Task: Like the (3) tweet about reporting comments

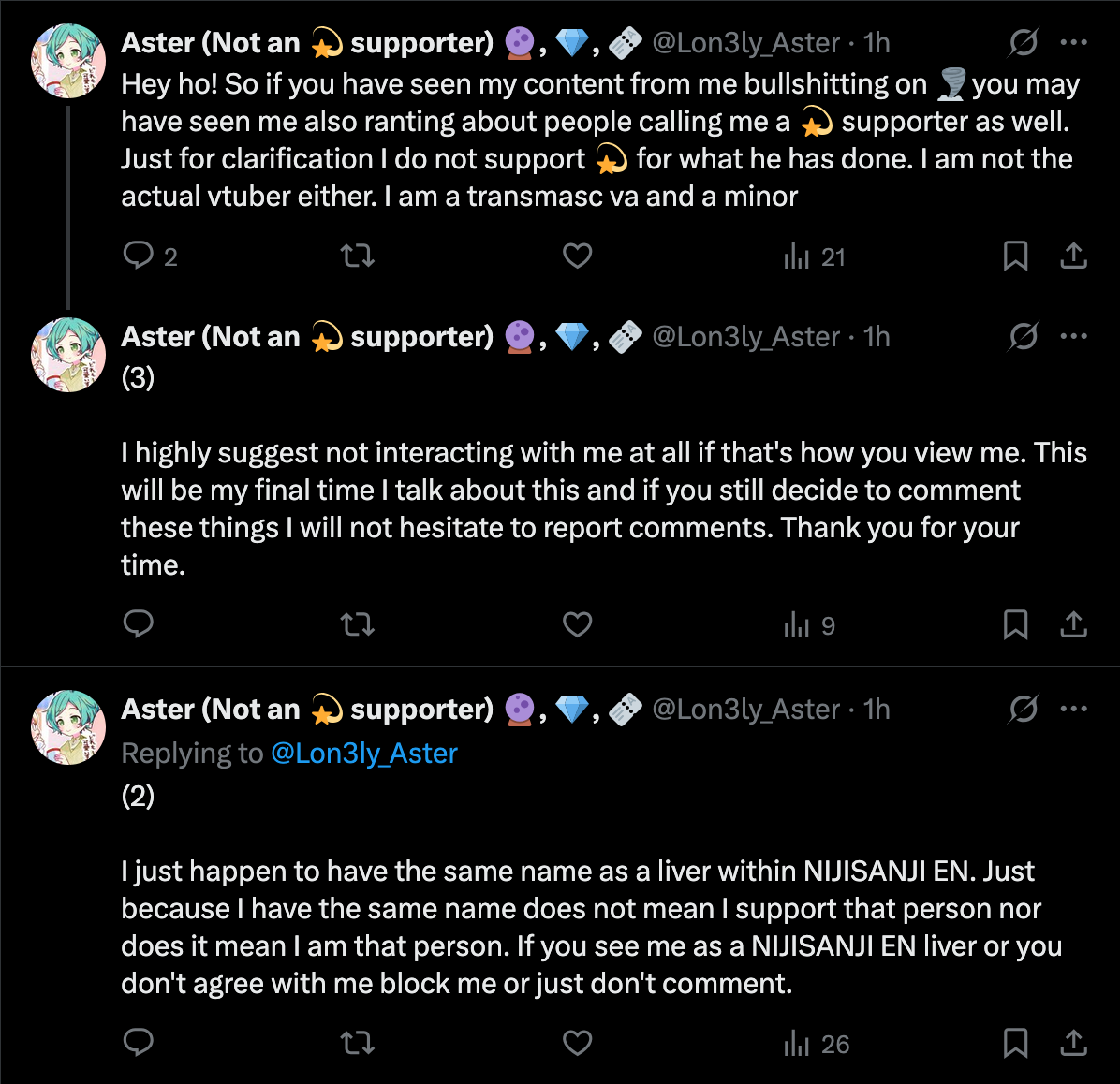Action: tap(577, 624)
